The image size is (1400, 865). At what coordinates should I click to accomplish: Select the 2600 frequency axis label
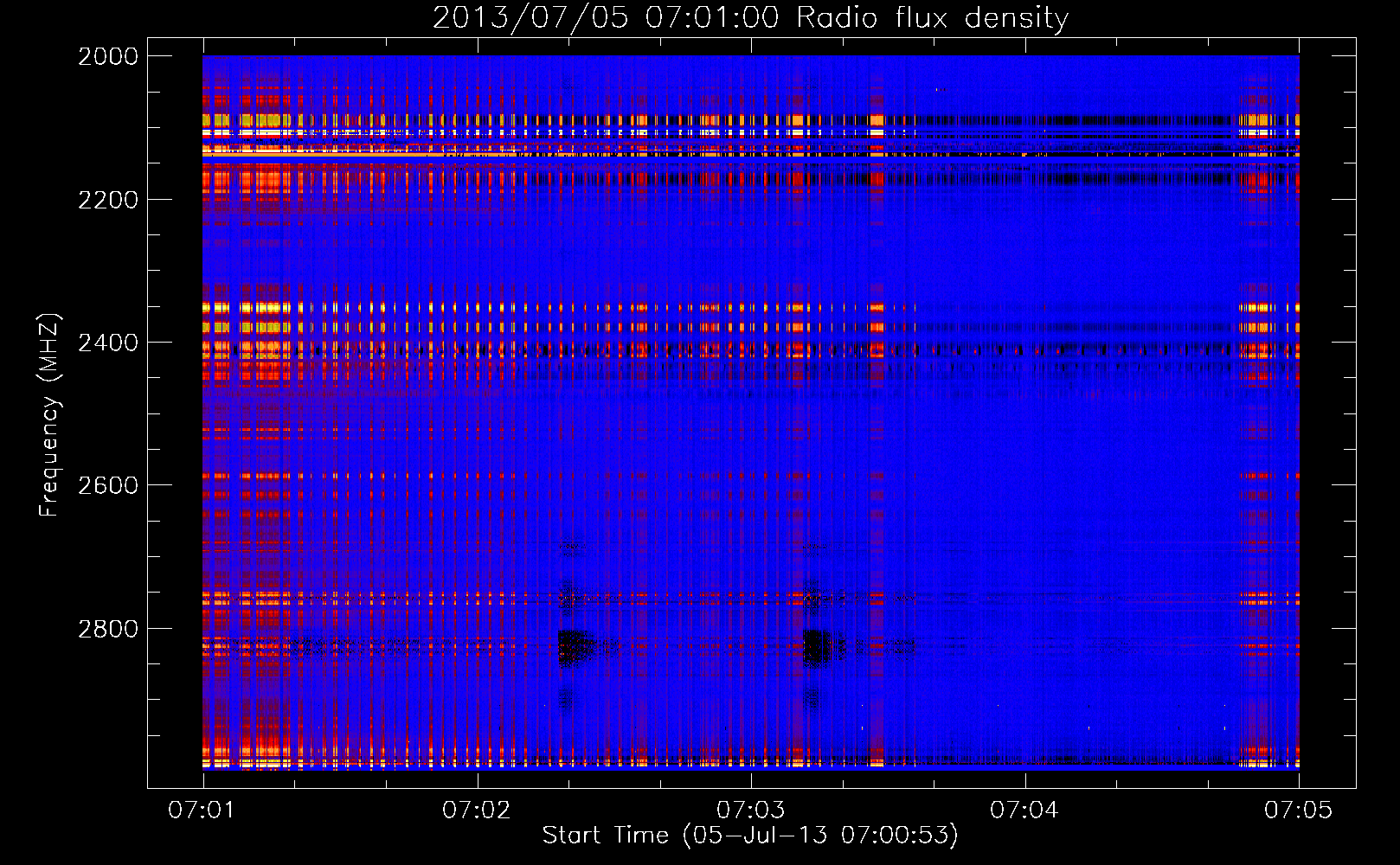click(x=108, y=485)
